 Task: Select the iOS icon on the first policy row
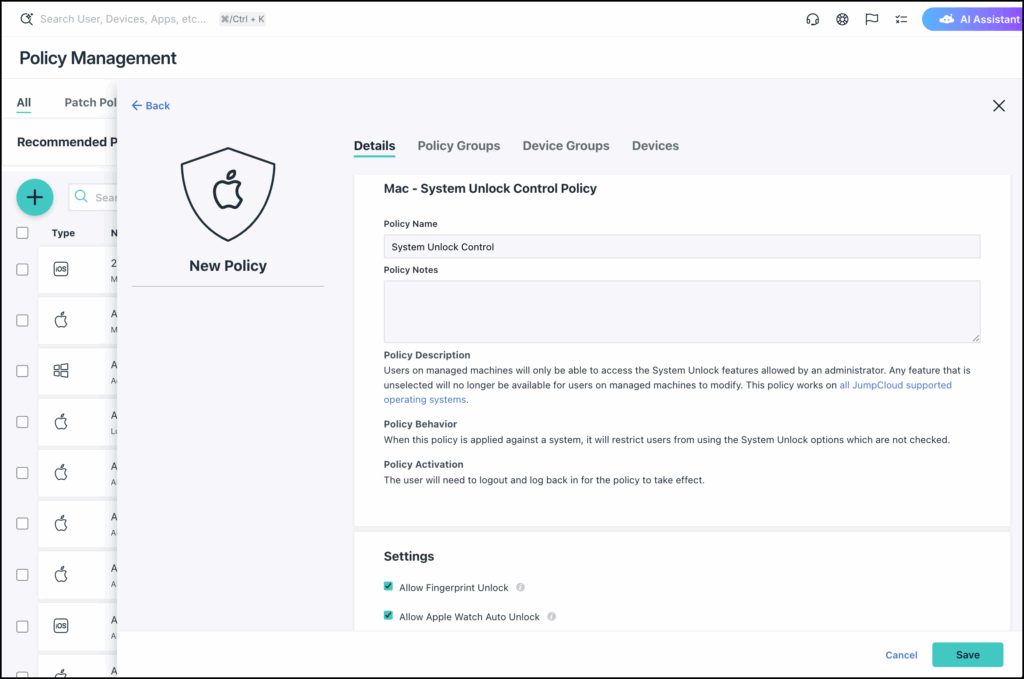point(60,268)
